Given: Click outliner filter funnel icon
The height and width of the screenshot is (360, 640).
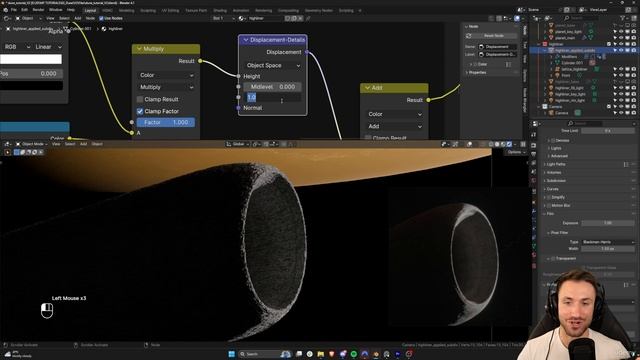Looking at the screenshot, I should pos(622,18).
